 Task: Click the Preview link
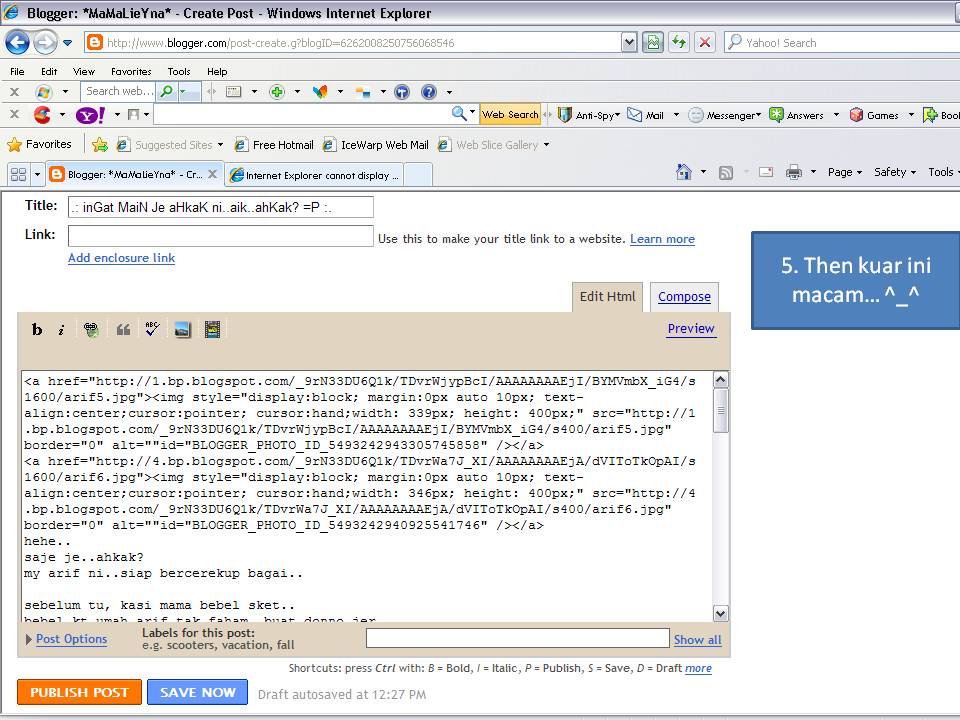[x=691, y=329]
